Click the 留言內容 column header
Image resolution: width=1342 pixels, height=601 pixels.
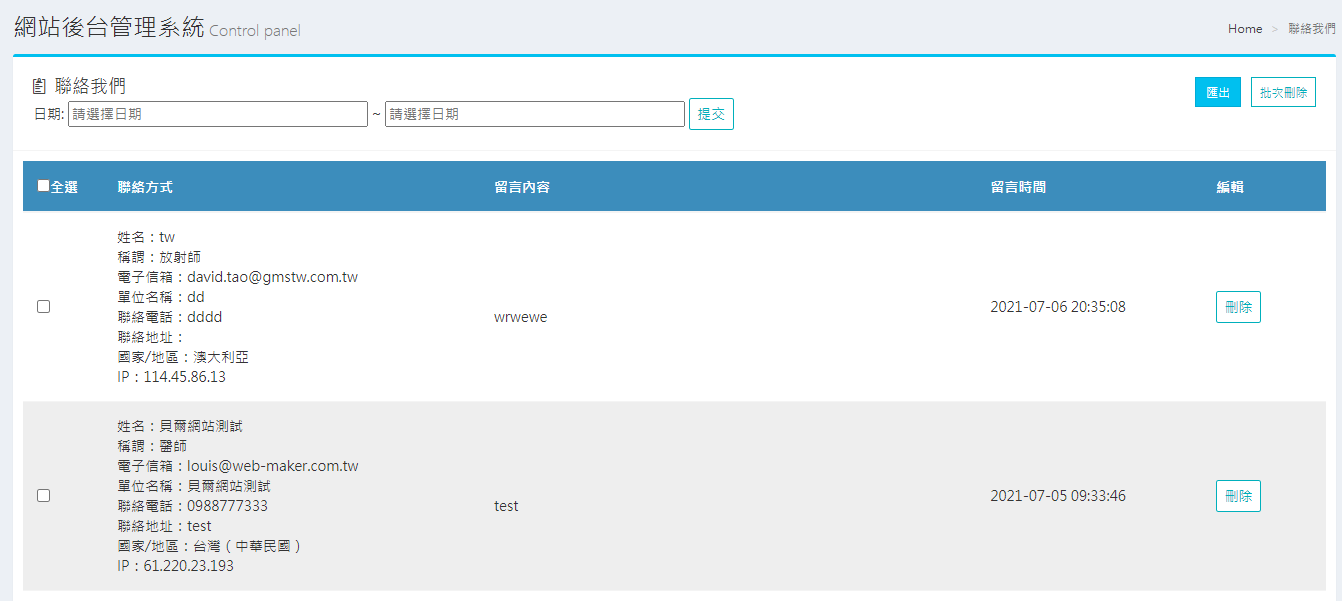coord(522,187)
